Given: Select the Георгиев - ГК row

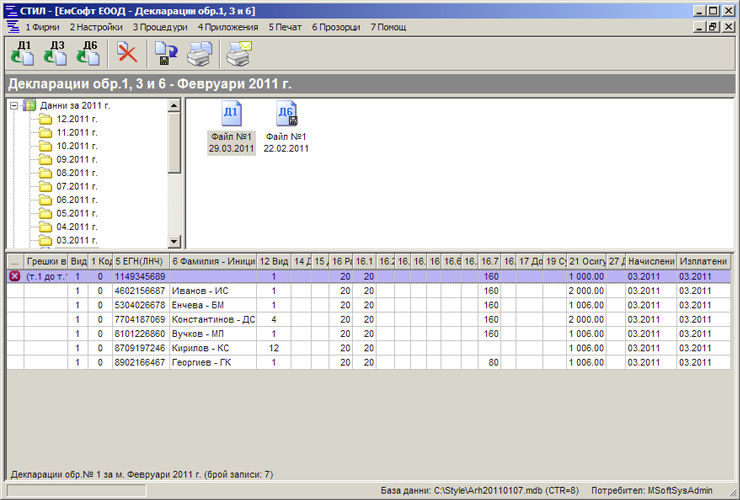Looking at the screenshot, I should [x=369, y=363].
